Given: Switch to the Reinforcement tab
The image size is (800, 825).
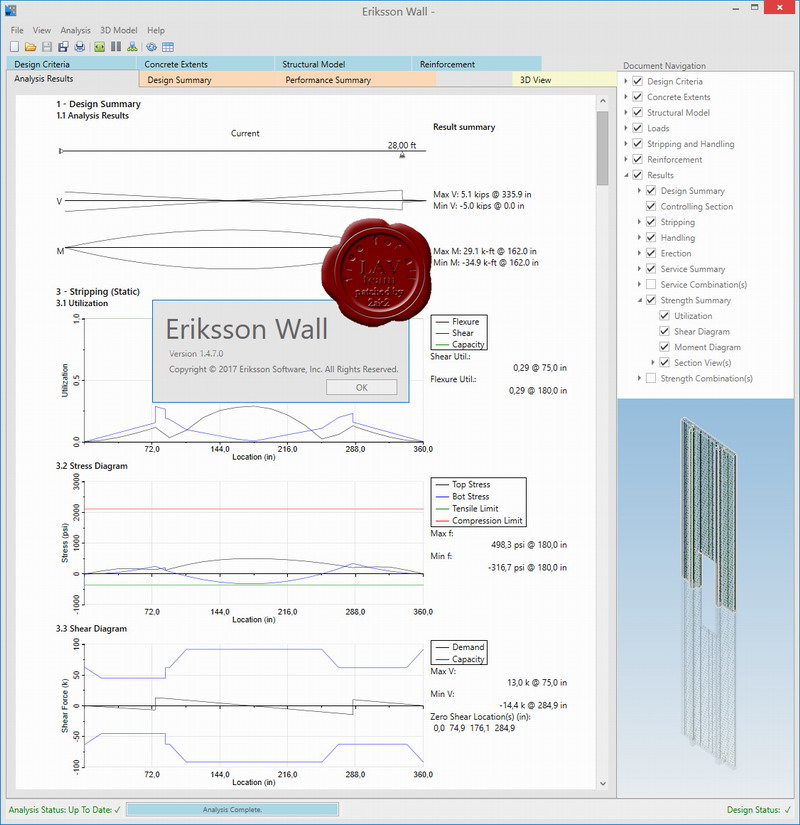Looking at the screenshot, I should [477, 64].
